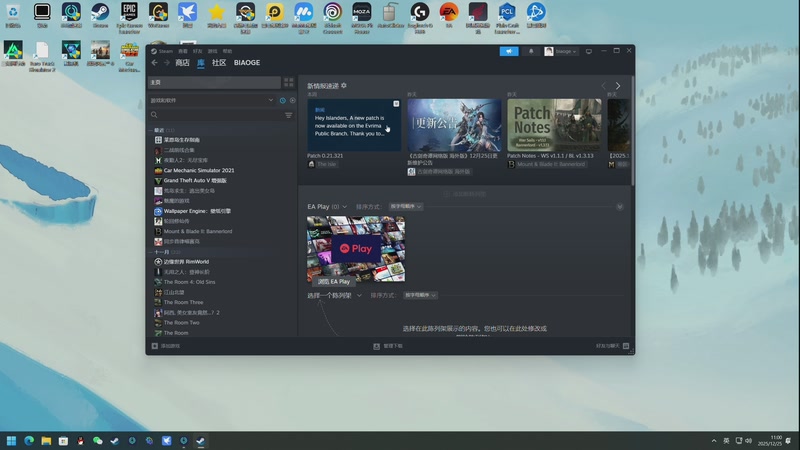Open the game list advanced filter icon
800x450 pixels.
tap(289, 115)
